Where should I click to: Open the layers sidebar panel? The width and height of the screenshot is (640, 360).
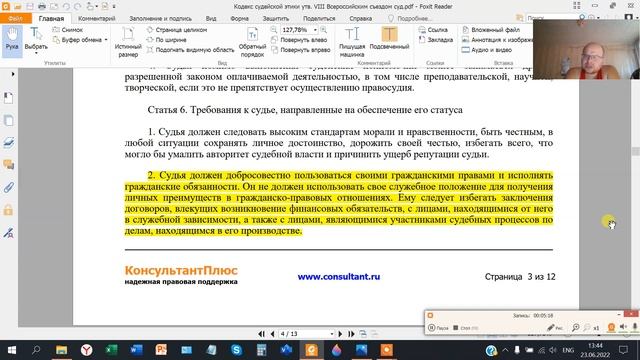(9, 142)
